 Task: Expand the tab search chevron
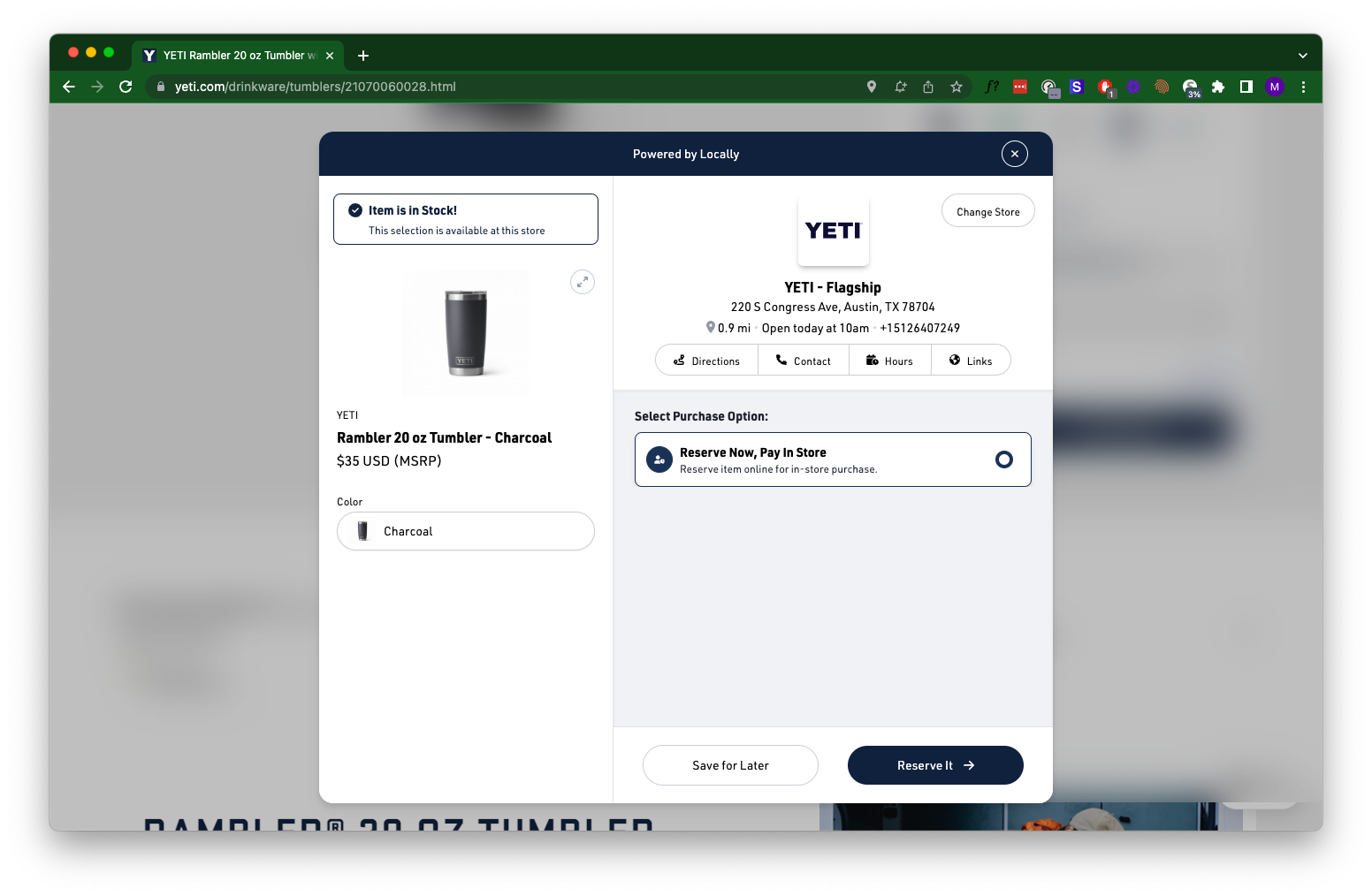(1302, 56)
